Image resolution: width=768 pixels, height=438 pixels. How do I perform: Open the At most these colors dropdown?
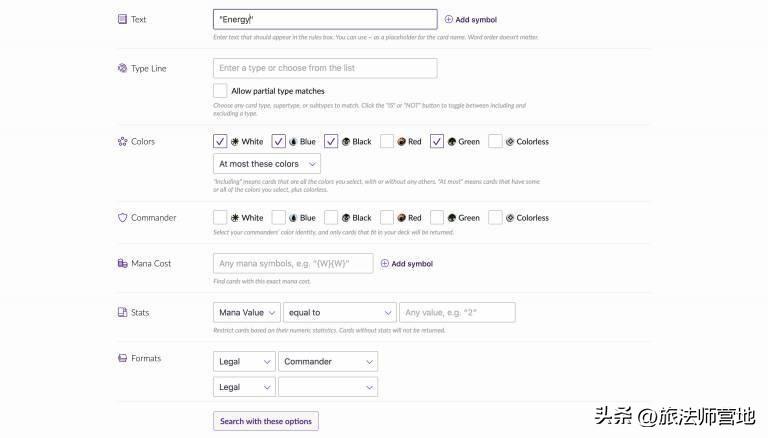coord(267,164)
